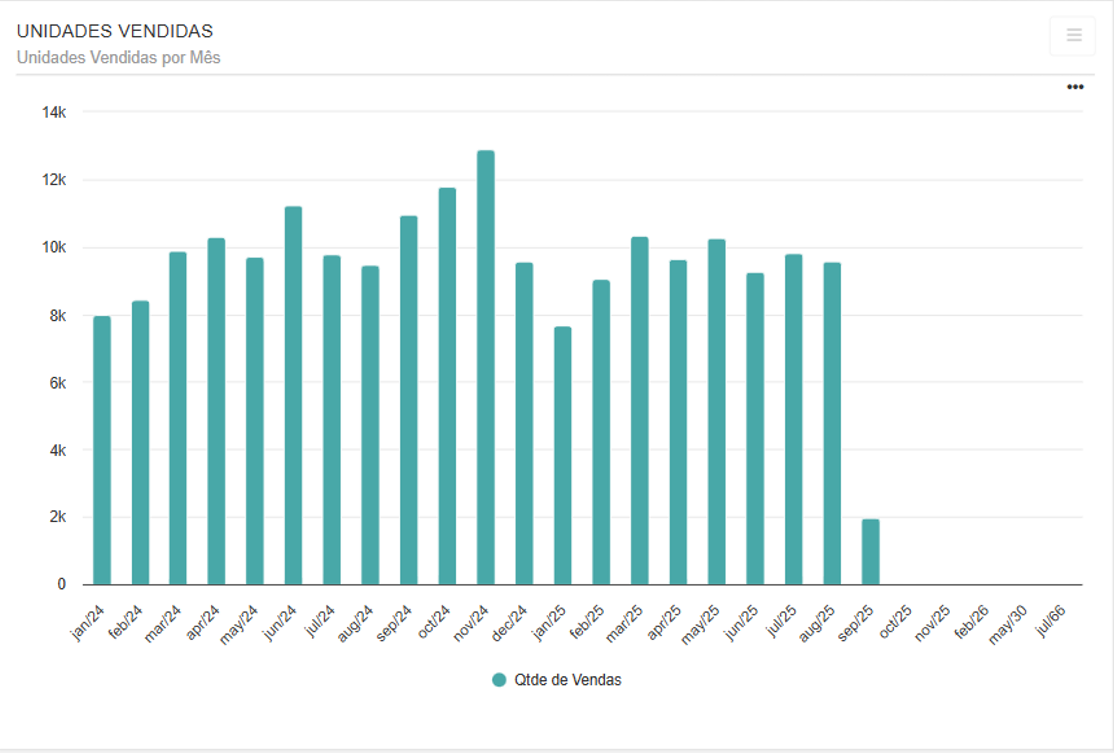Screen dimensions: 1114x753
Task: Click the nov/24 x-axis label
Action: 470,623
